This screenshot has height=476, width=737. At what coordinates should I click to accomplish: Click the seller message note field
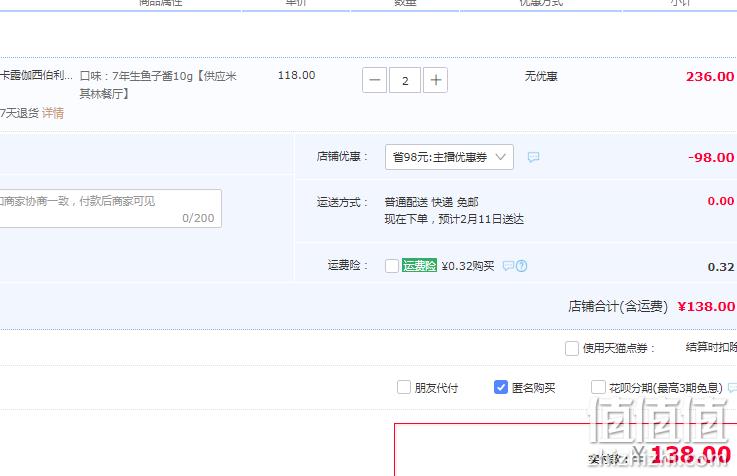(x=110, y=209)
